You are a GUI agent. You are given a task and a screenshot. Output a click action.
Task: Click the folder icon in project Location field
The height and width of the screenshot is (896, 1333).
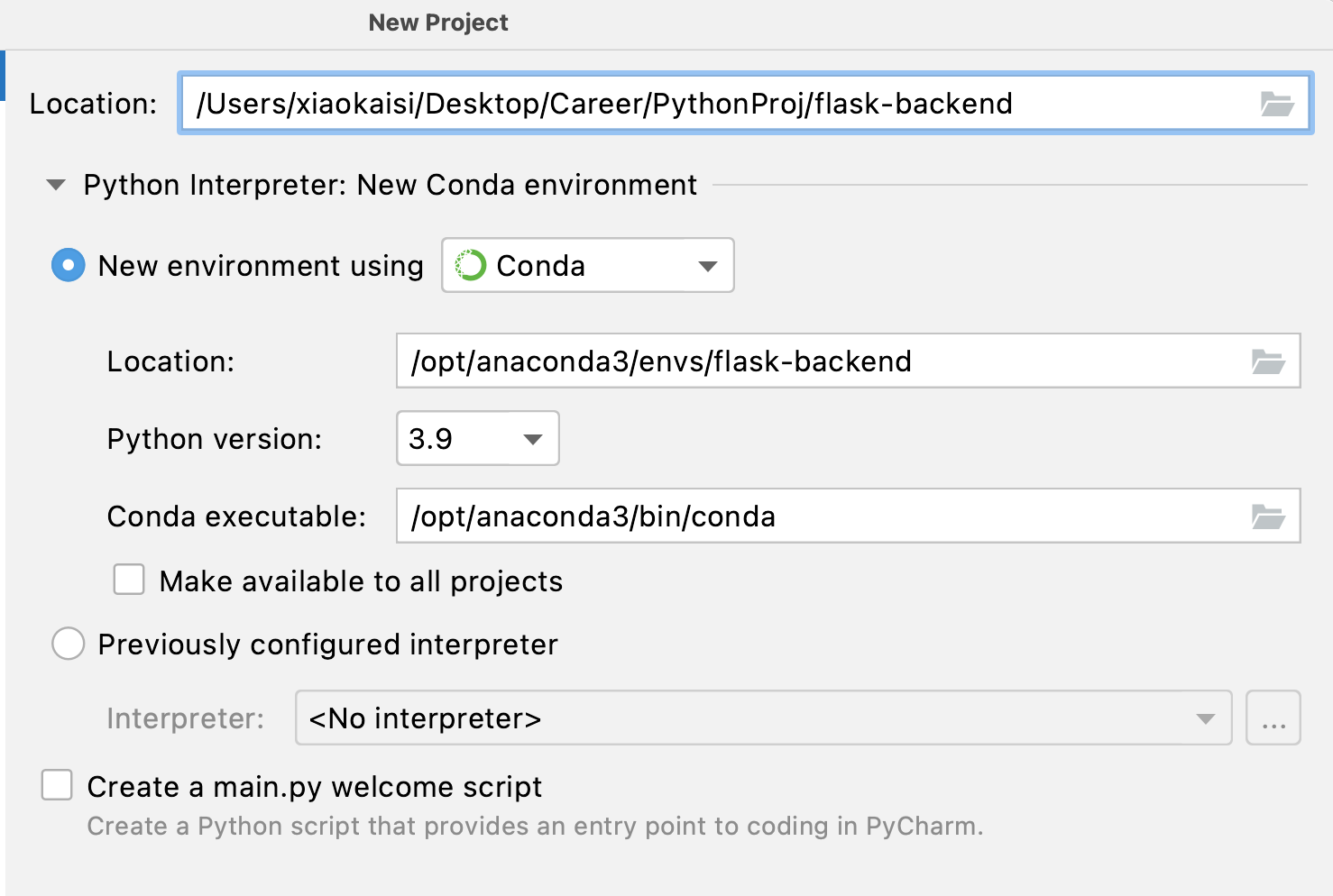point(1276,105)
